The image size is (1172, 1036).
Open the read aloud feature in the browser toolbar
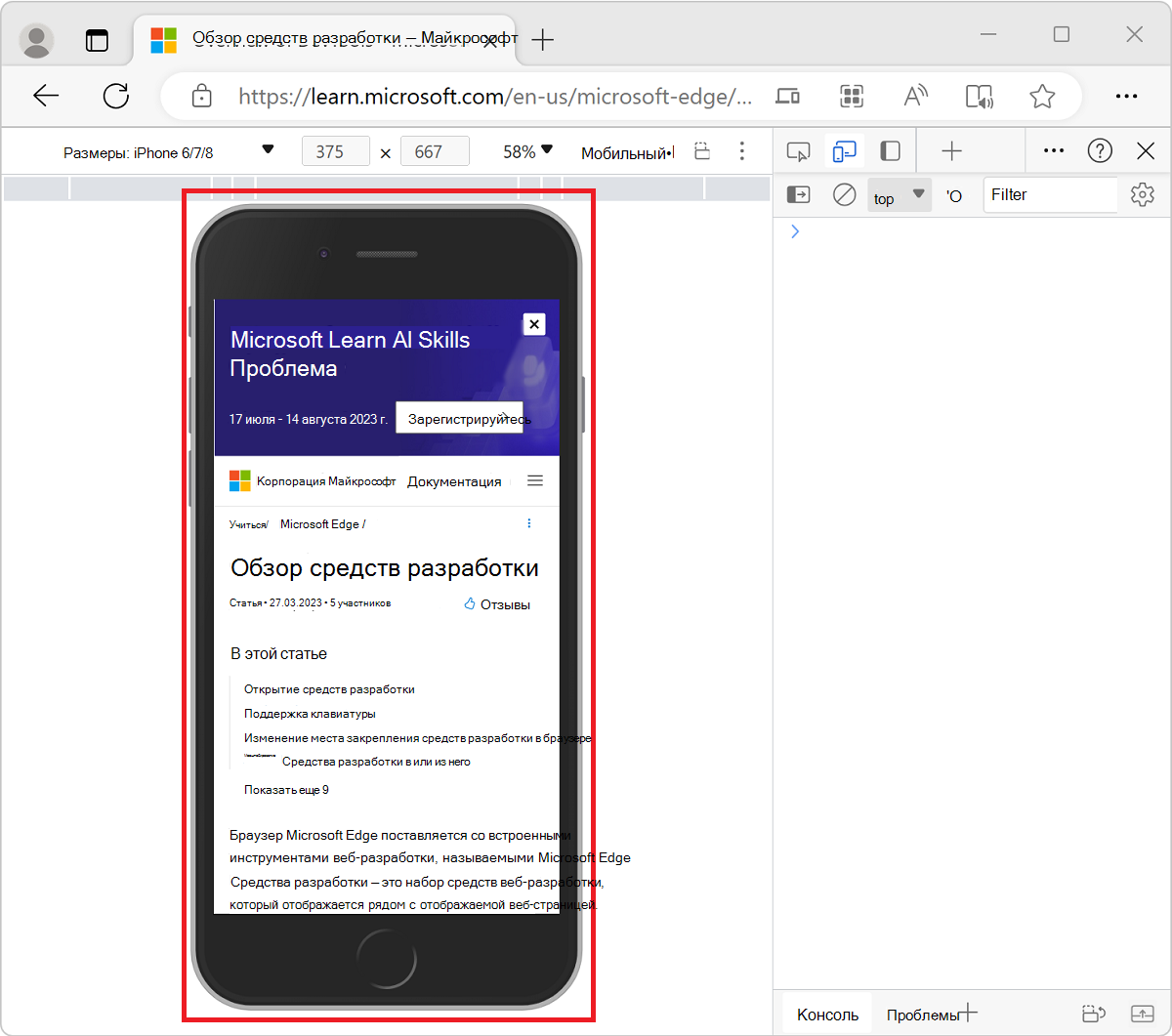pos(980,96)
